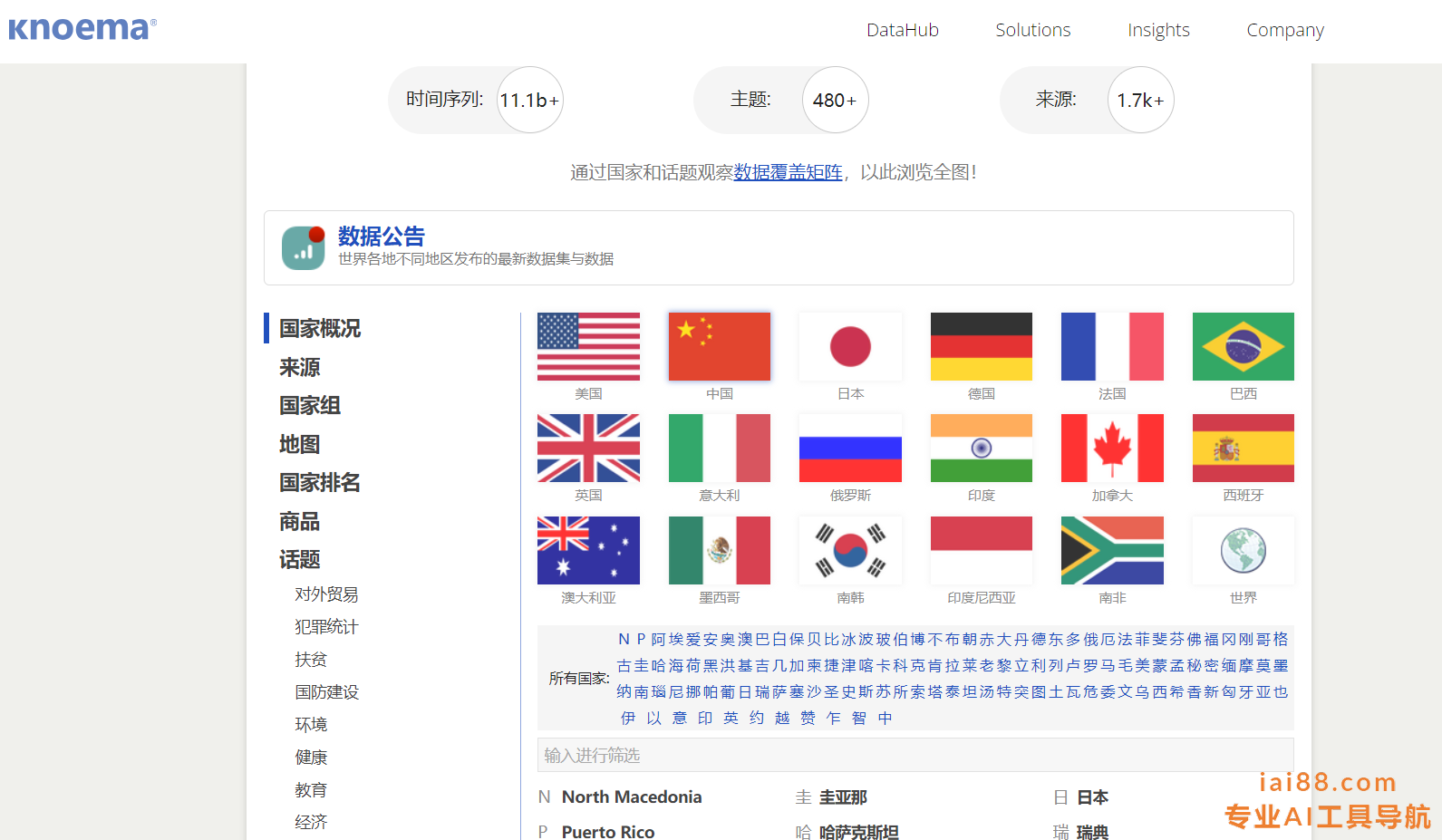Open the DataHub menu
The width and height of the screenshot is (1442, 840).
(x=902, y=30)
